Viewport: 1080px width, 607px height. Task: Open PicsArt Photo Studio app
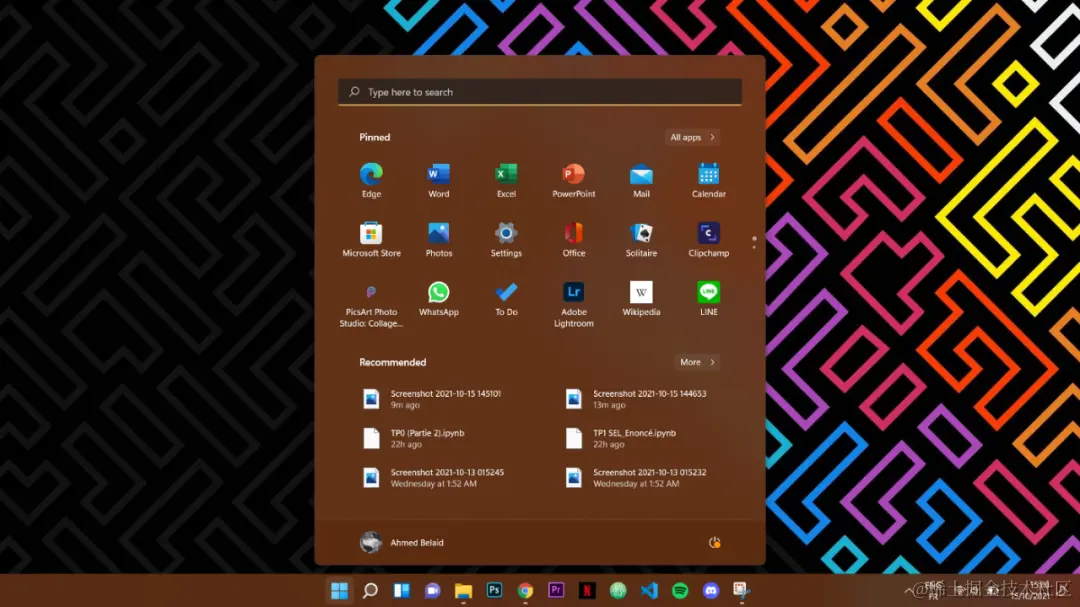click(371, 305)
